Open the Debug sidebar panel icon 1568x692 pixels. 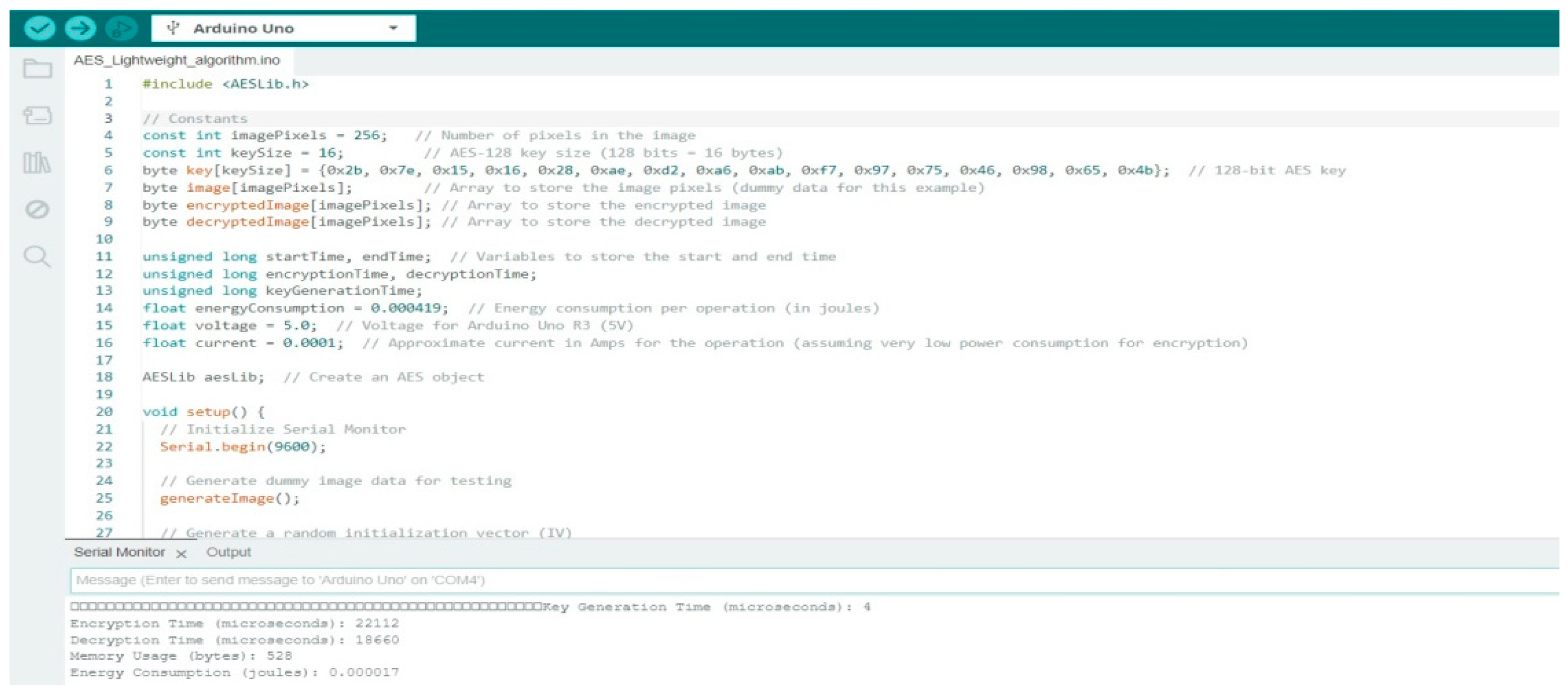coord(37,209)
